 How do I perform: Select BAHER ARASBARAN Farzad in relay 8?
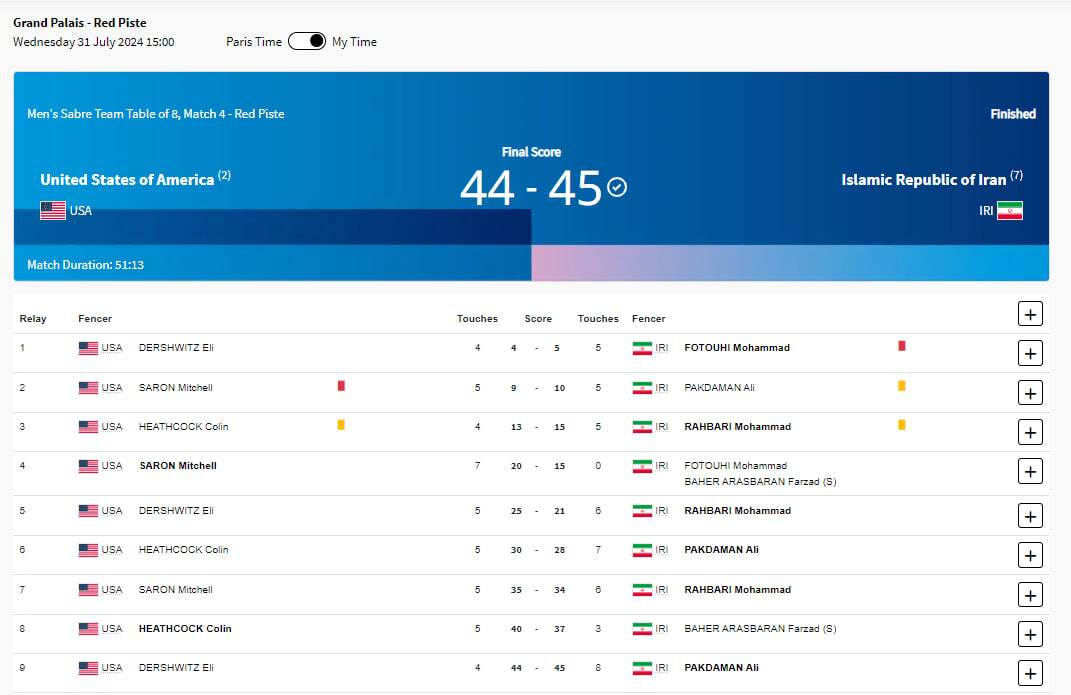point(760,629)
